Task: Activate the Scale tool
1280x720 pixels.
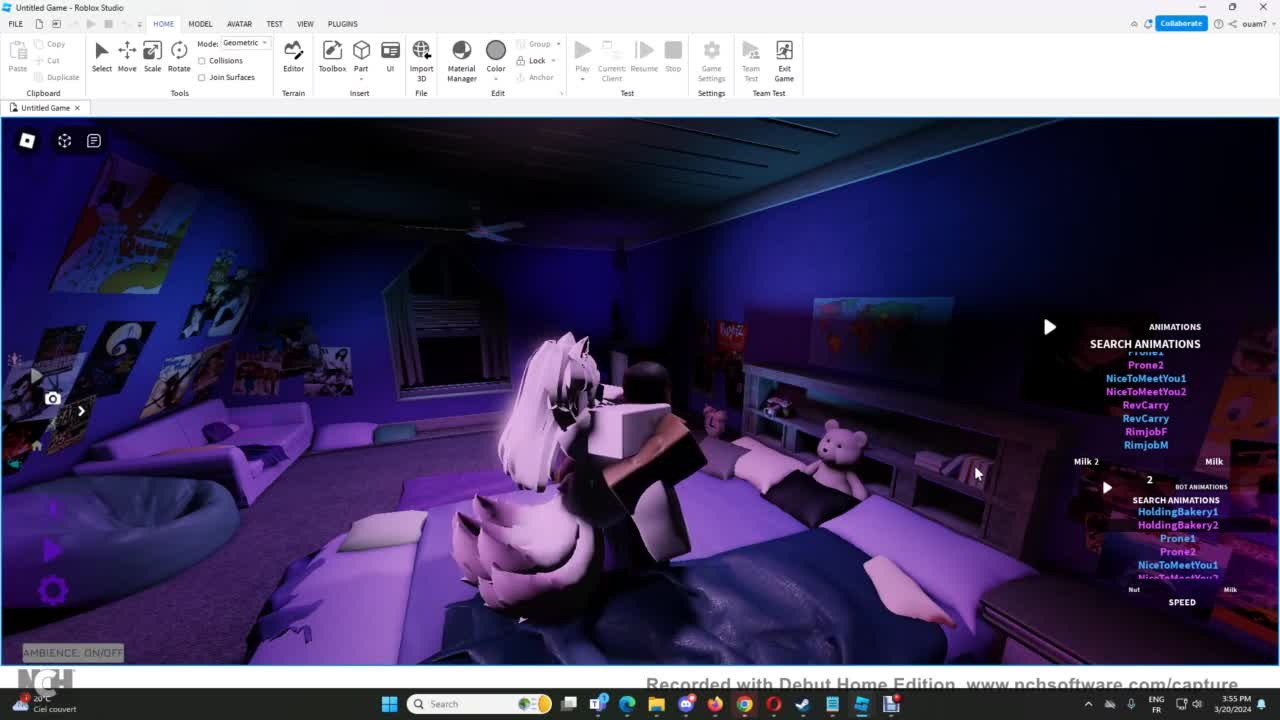Action: tap(152, 56)
